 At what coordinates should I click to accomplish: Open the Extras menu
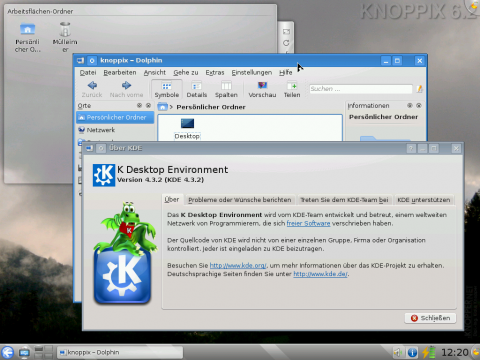point(215,72)
